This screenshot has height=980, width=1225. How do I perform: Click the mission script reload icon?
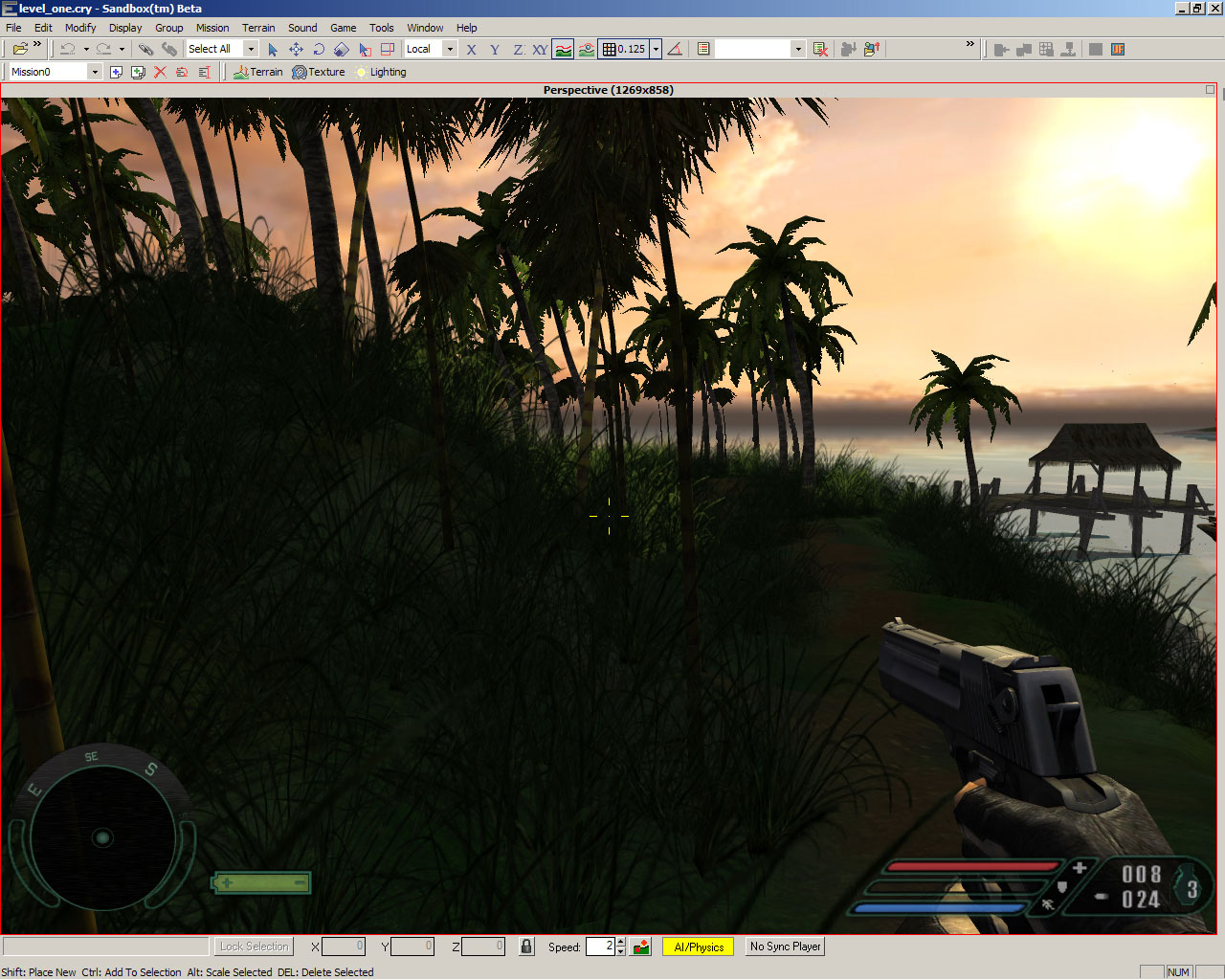pyautogui.click(x=182, y=72)
